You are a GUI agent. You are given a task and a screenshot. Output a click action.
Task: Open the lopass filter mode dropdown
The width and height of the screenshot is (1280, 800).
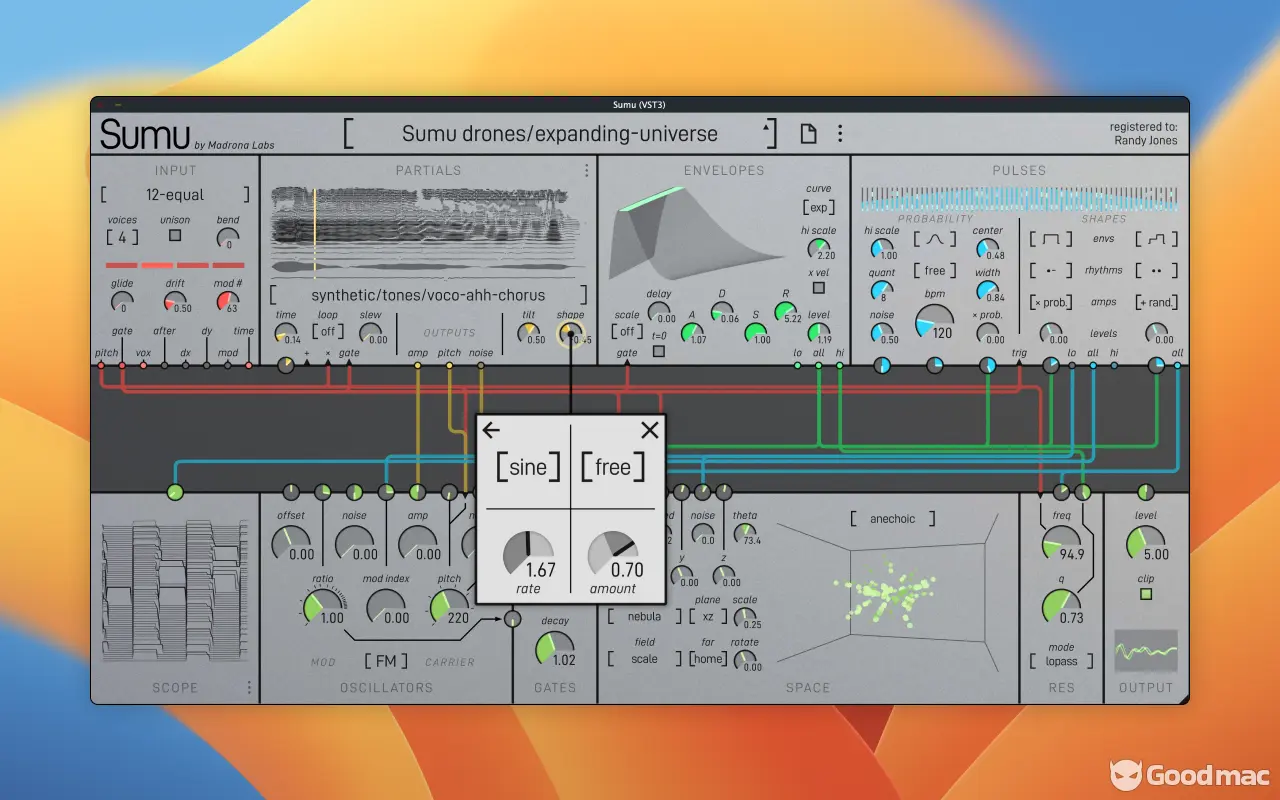pyautogui.click(x=1061, y=661)
